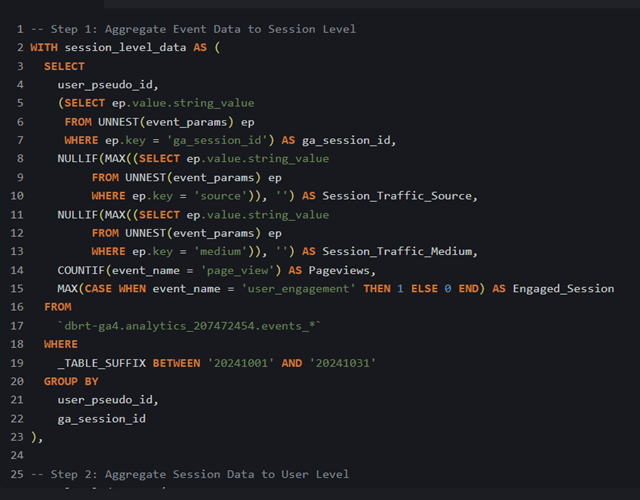The height and width of the screenshot is (500, 640).
Task: Click 'session_level_data' on line 2
Action: tap(125, 47)
